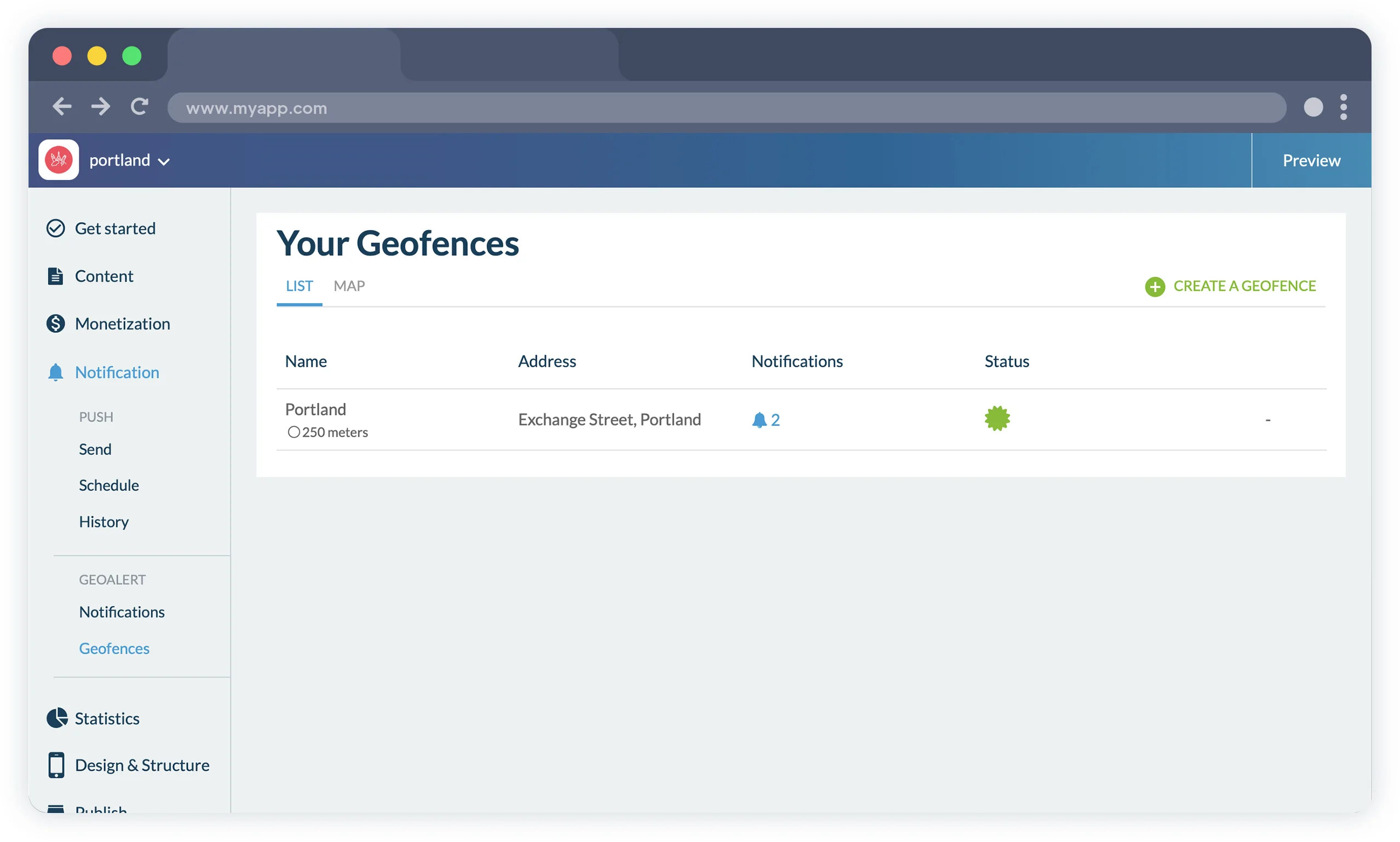Select the LIST tab
1400x842 pixels.
299,286
